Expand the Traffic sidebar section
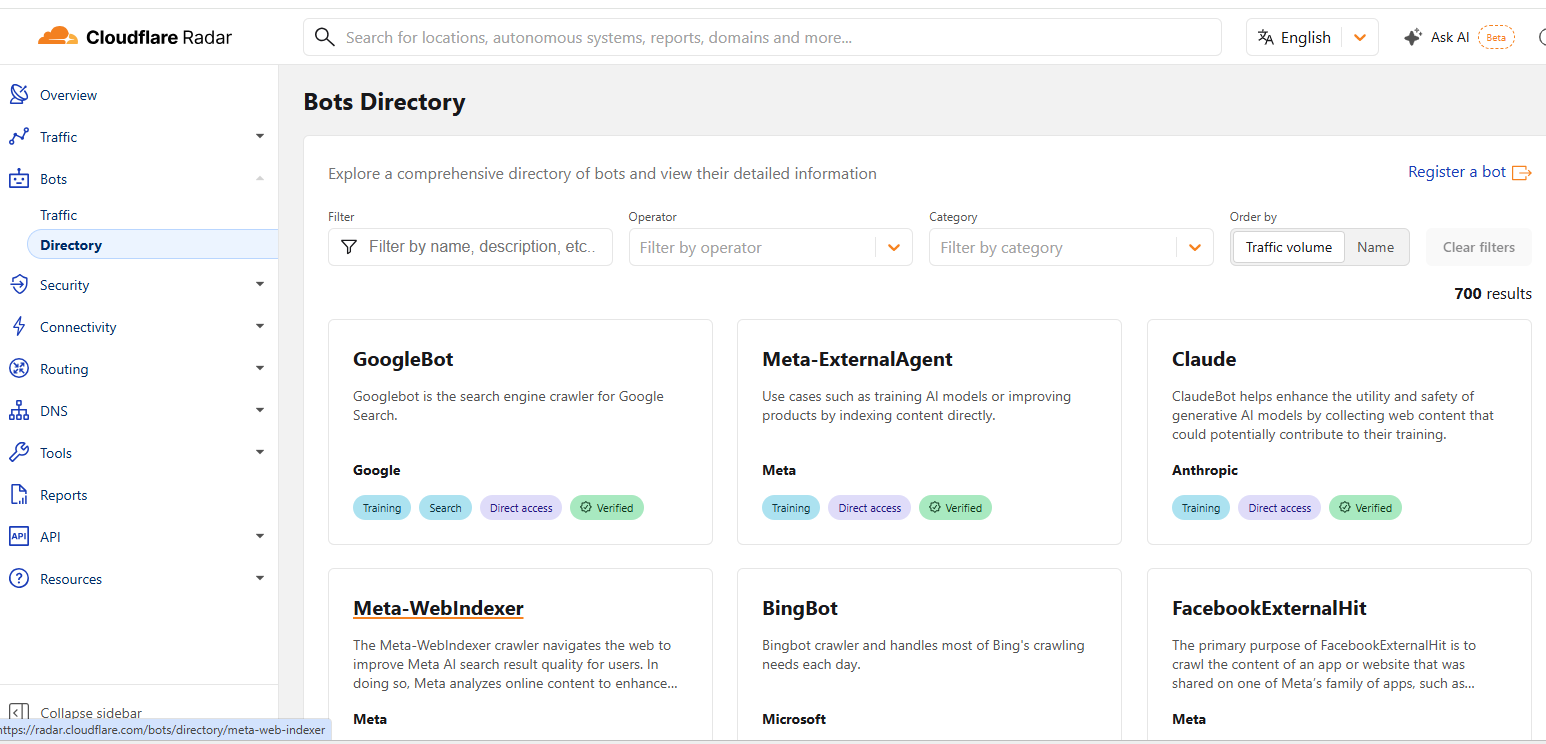1546x744 pixels. [x=260, y=137]
